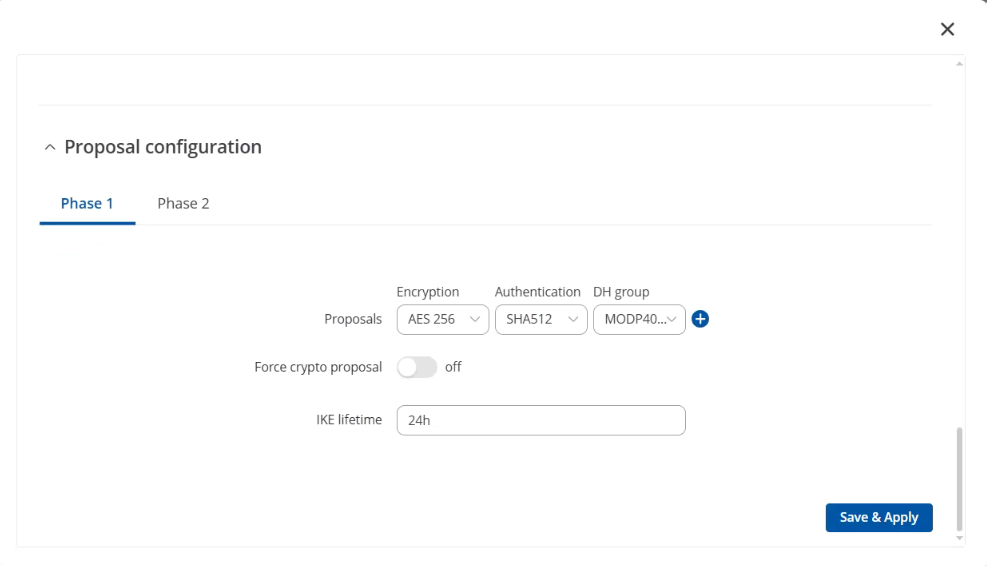Viewport: 987px width, 566px height.
Task: Click the Proposal configuration heading
Action: tap(163, 147)
